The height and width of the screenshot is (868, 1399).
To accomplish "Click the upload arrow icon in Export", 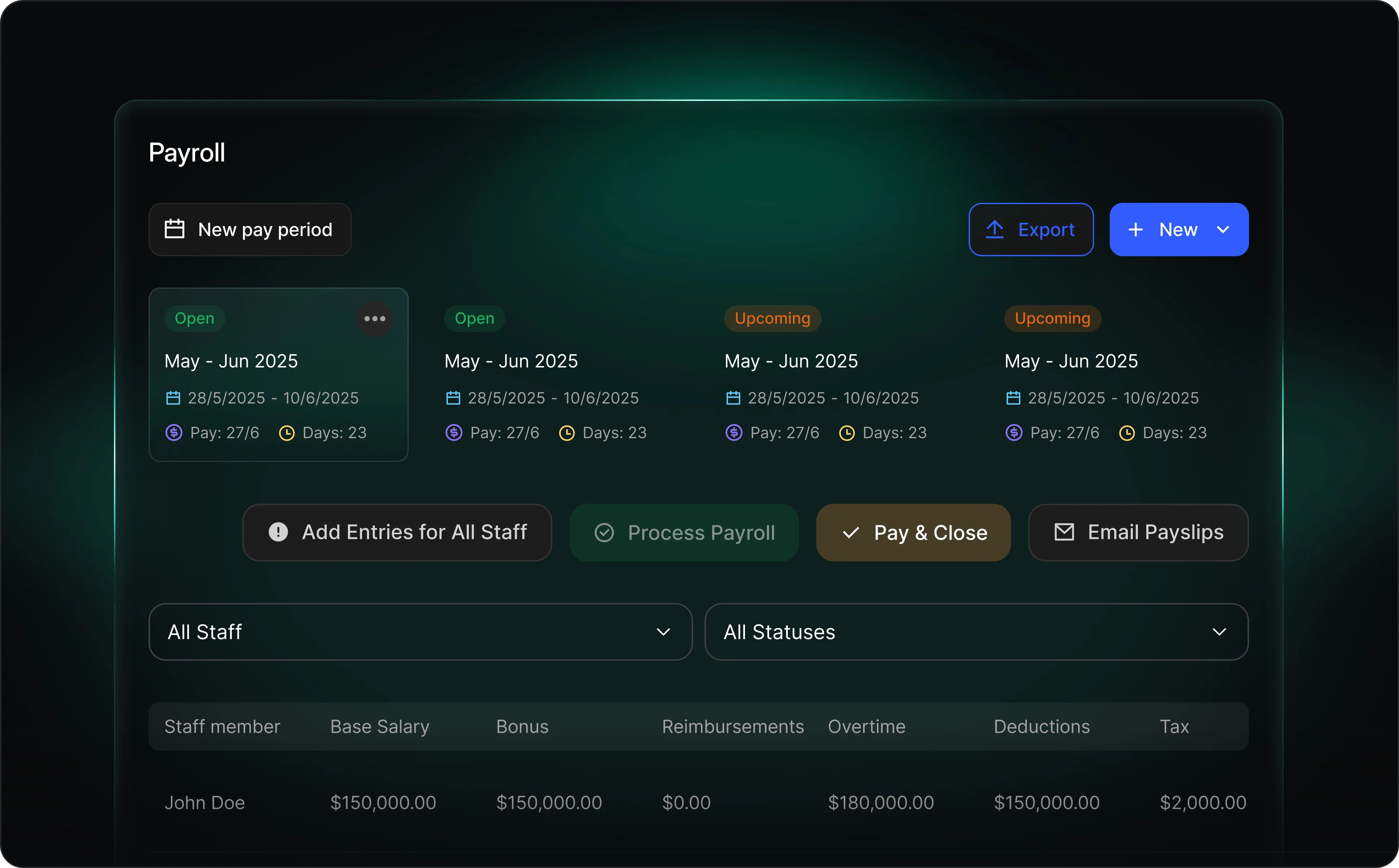I will pyautogui.click(x=994, y=230).
